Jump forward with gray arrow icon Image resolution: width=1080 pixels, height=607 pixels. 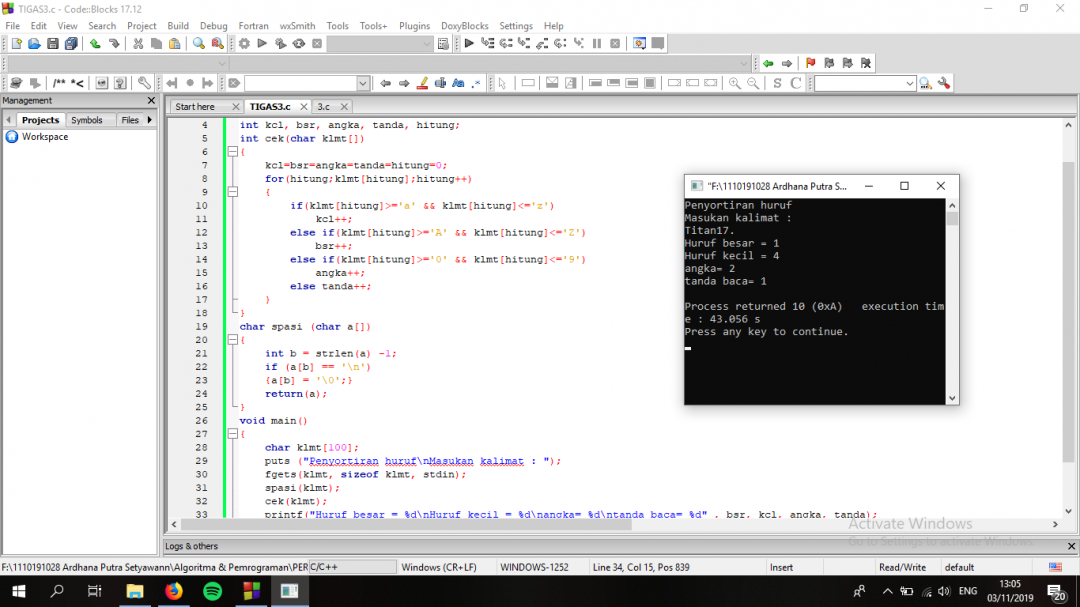787,63
